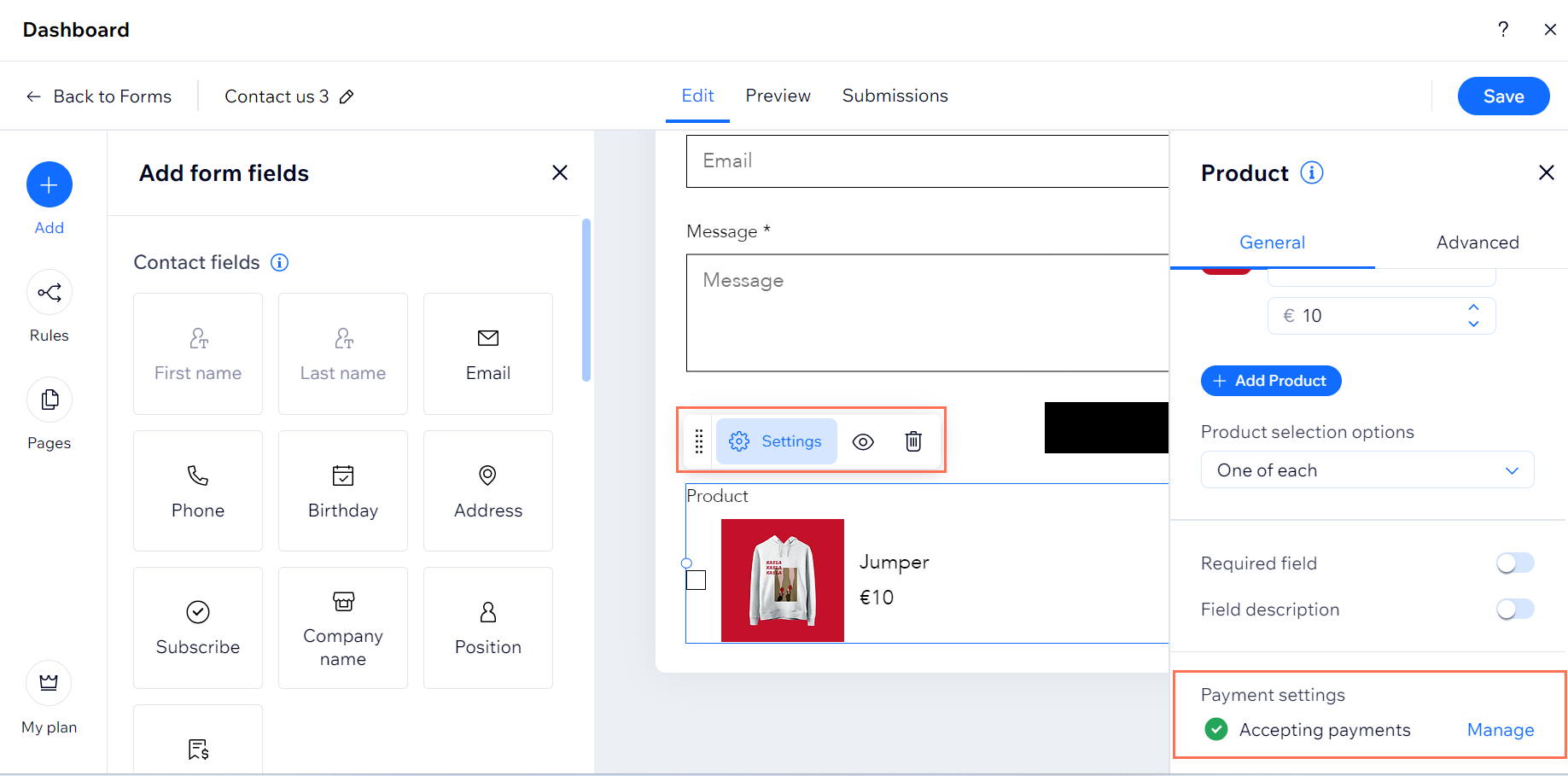
Task: Close the Dashboard window
Action: (1550, 30)
